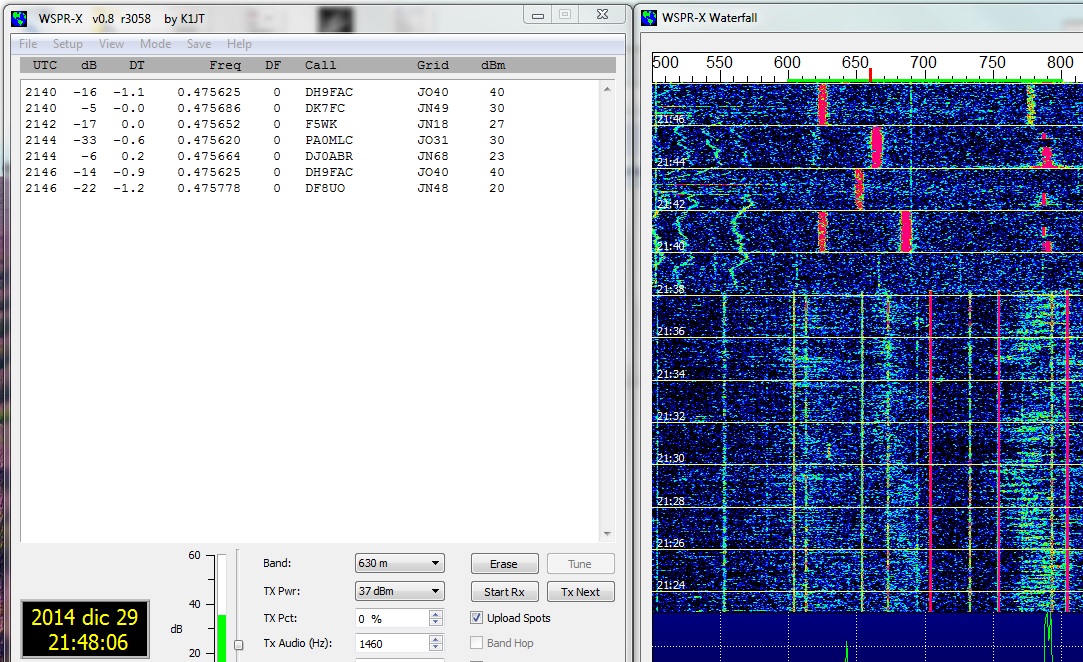Minimize the WSPR-X main window
This screenshot has height=662, width=1083.
coord(538,15)
